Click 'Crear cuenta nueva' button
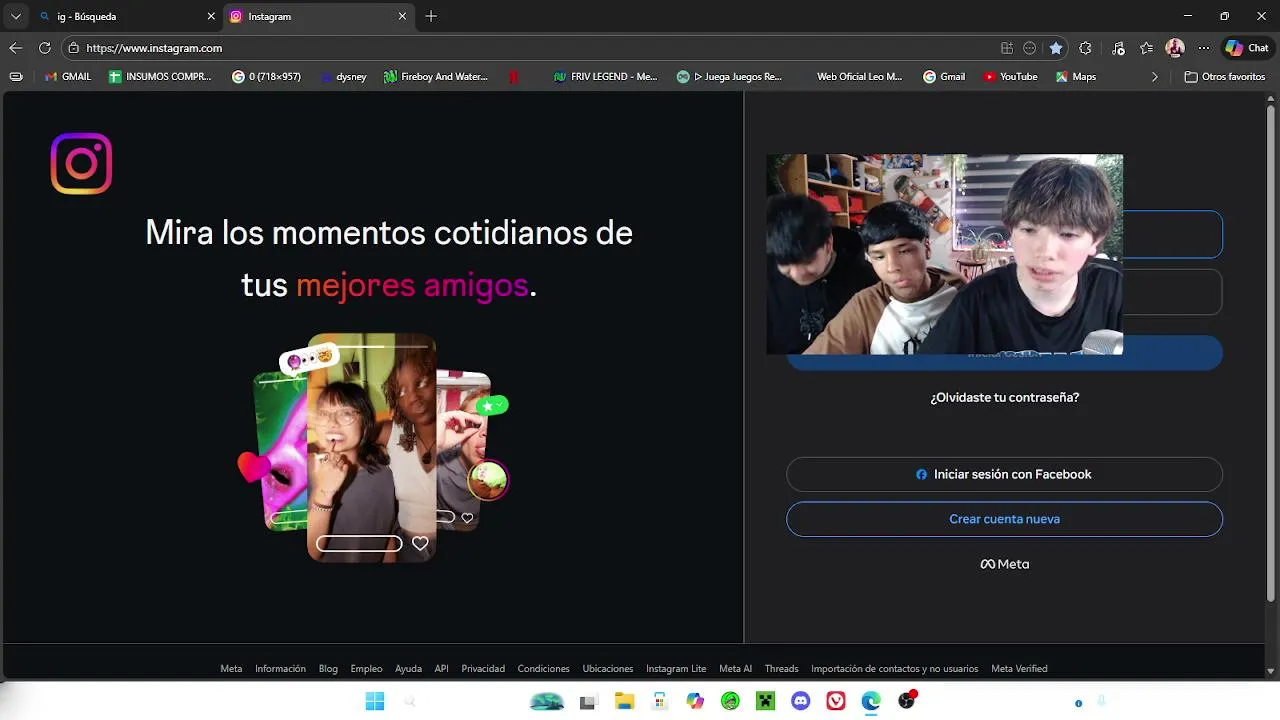Viewport: 1280px width, 720px height. point(1004,519)
